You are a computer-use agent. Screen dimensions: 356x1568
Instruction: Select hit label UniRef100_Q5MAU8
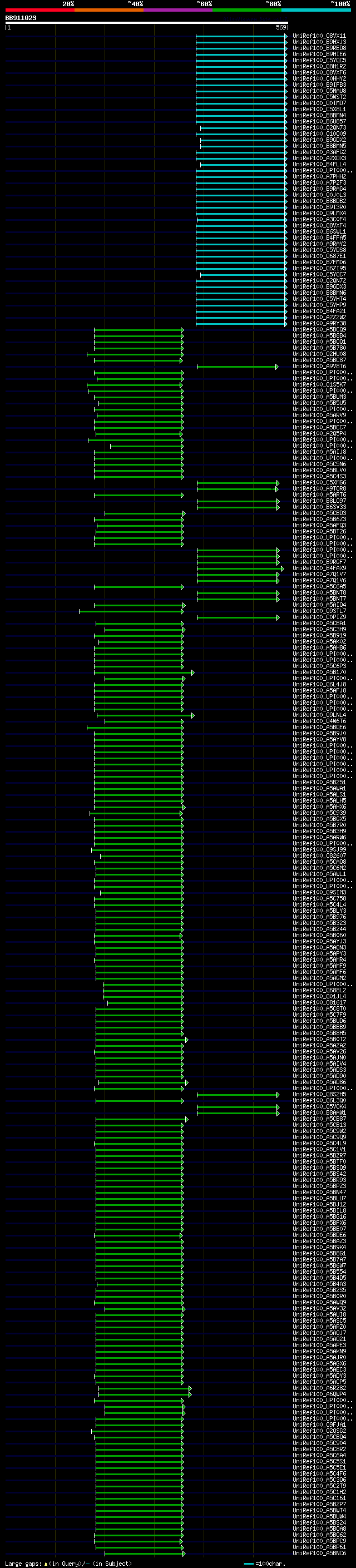pyautogui.click(x=319, y=91)
